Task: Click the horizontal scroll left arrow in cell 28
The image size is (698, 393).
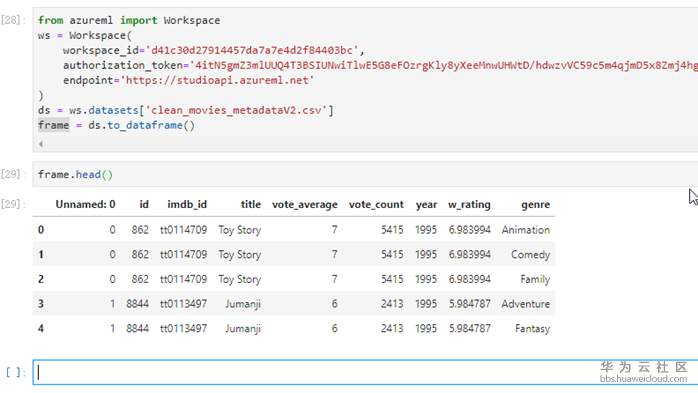Action: point(41,144)
